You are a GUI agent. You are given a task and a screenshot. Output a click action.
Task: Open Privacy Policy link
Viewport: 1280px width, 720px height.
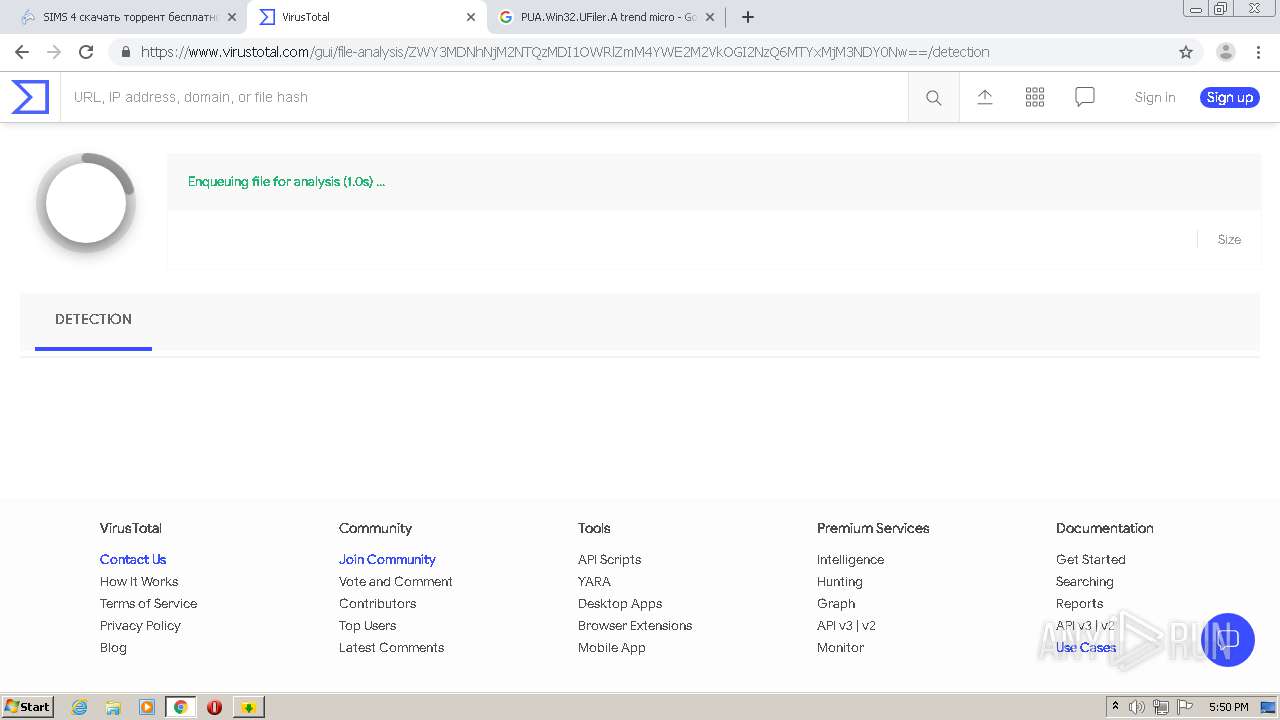(140, 626)
